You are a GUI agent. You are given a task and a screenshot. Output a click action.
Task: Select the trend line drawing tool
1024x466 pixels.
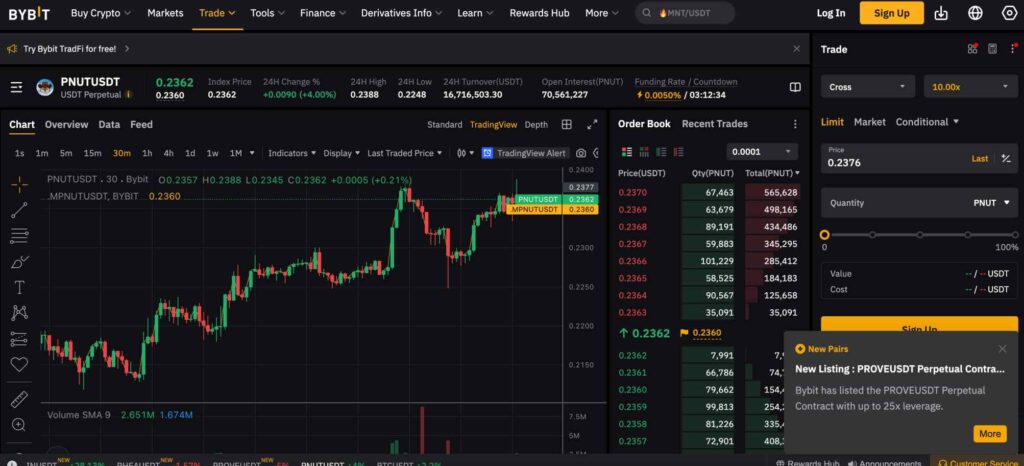point(20,210)
